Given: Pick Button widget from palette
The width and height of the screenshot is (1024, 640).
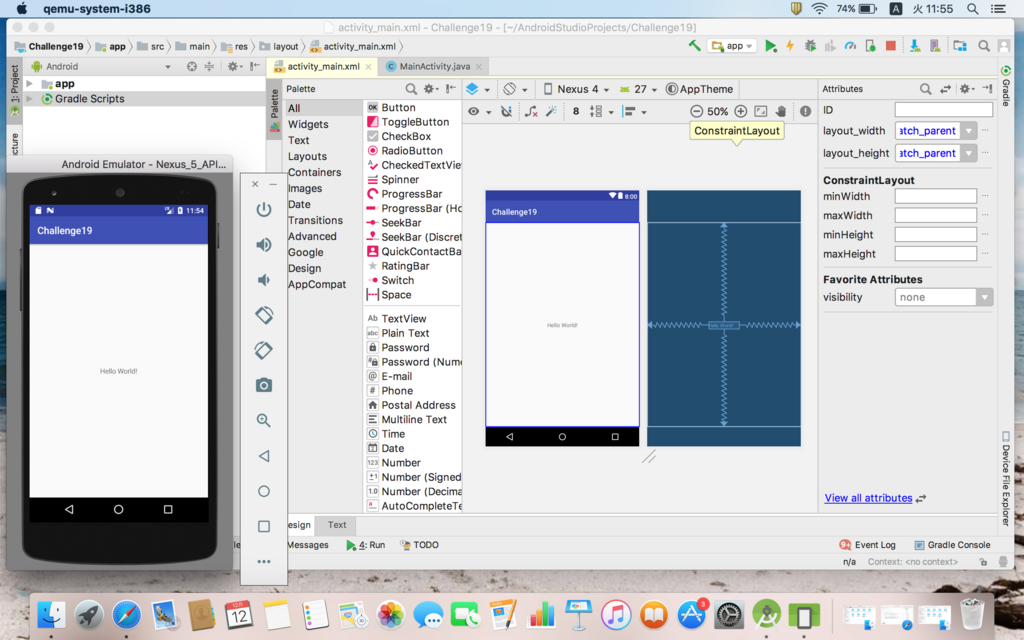Looking at the screenshot, I should pyautogui.click(x=398, y=107).
